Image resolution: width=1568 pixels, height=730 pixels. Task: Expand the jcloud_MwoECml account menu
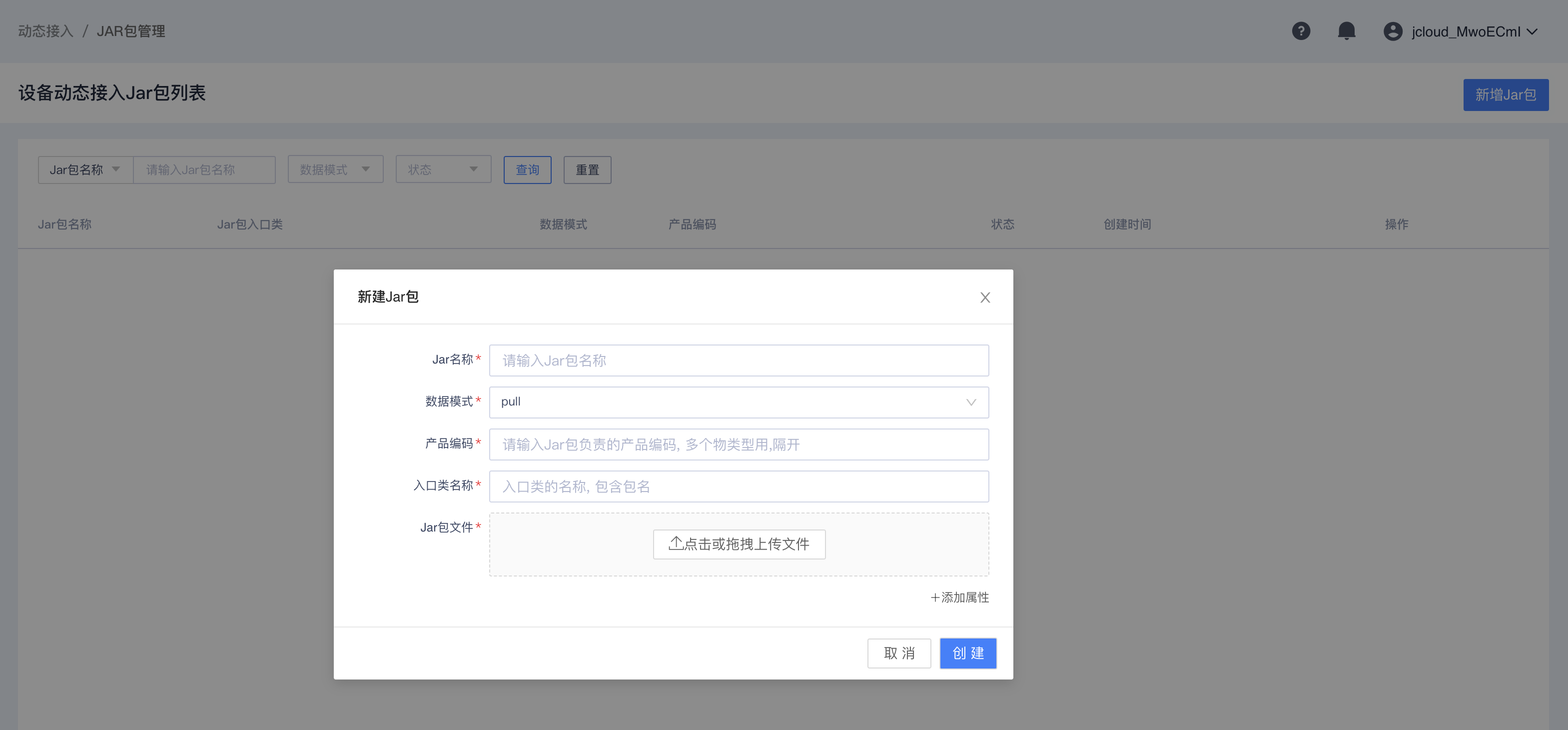1474,31
